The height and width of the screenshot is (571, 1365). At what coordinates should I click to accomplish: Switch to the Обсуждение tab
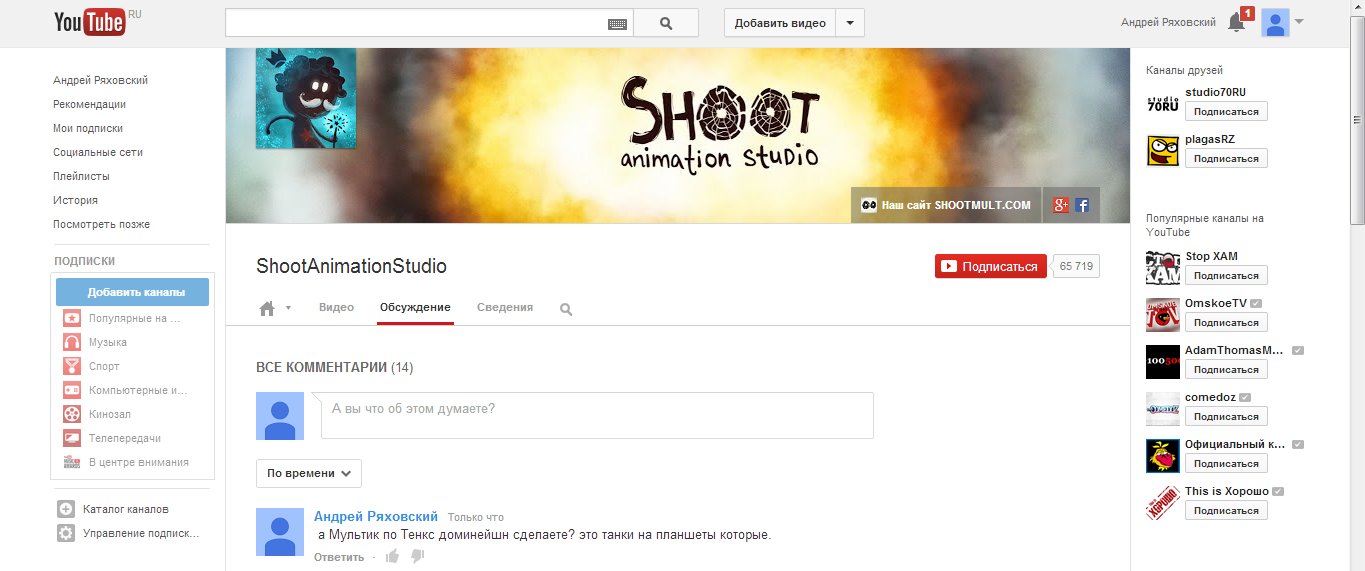pos(415,308)
